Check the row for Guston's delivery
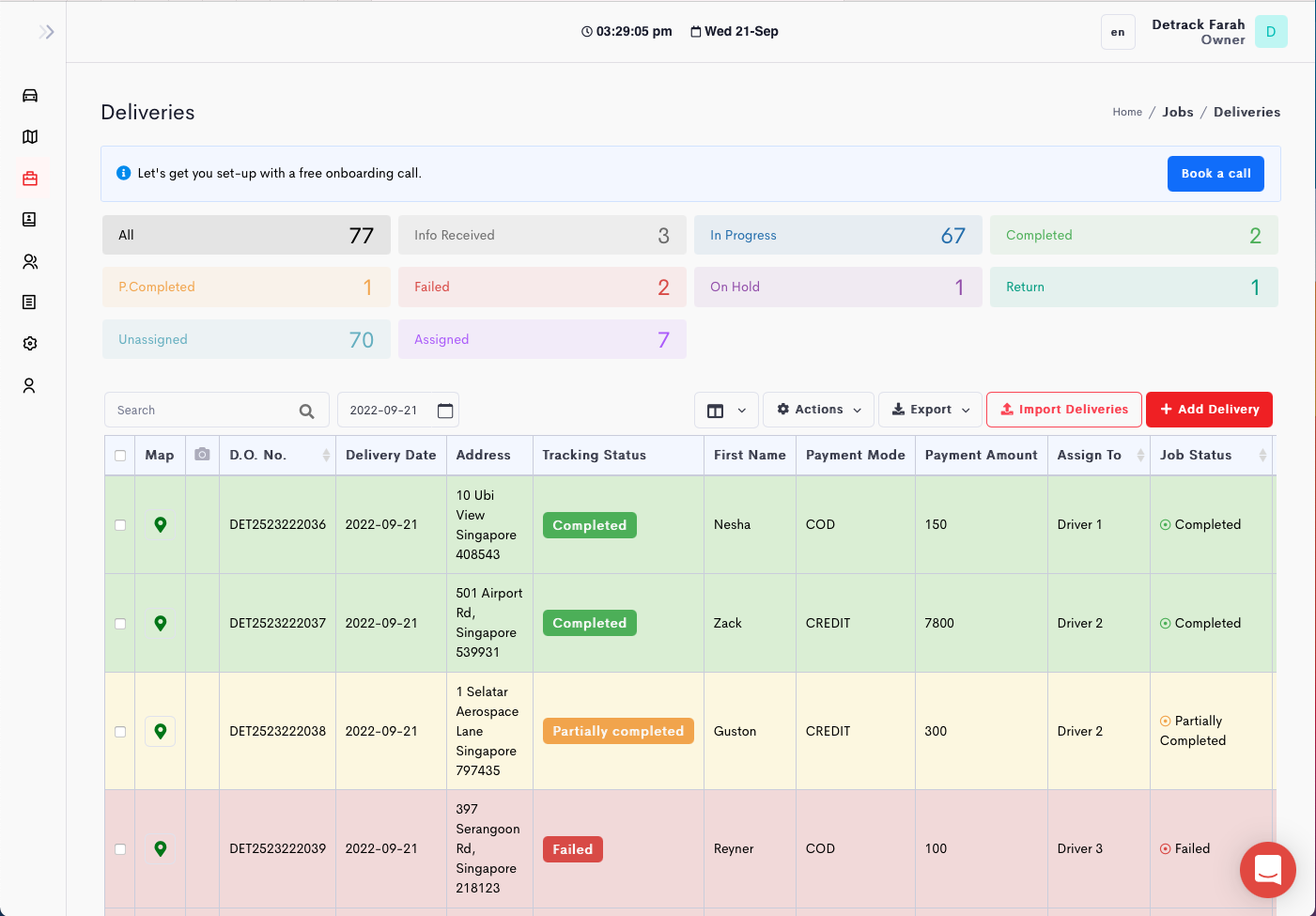 coord(119,731)
